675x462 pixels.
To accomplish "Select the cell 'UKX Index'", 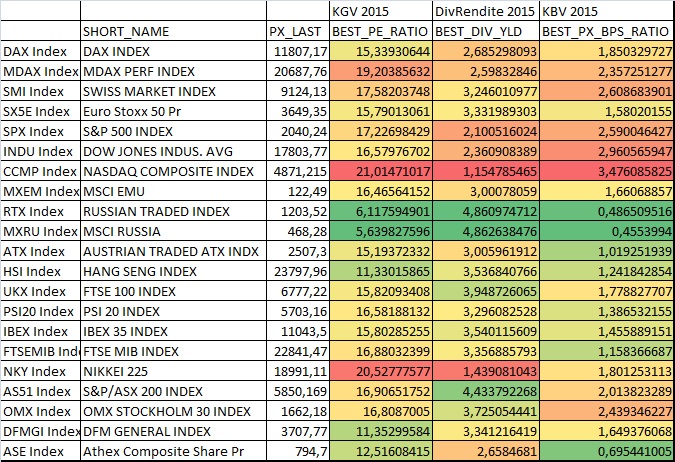I will [x=40, y=291].
